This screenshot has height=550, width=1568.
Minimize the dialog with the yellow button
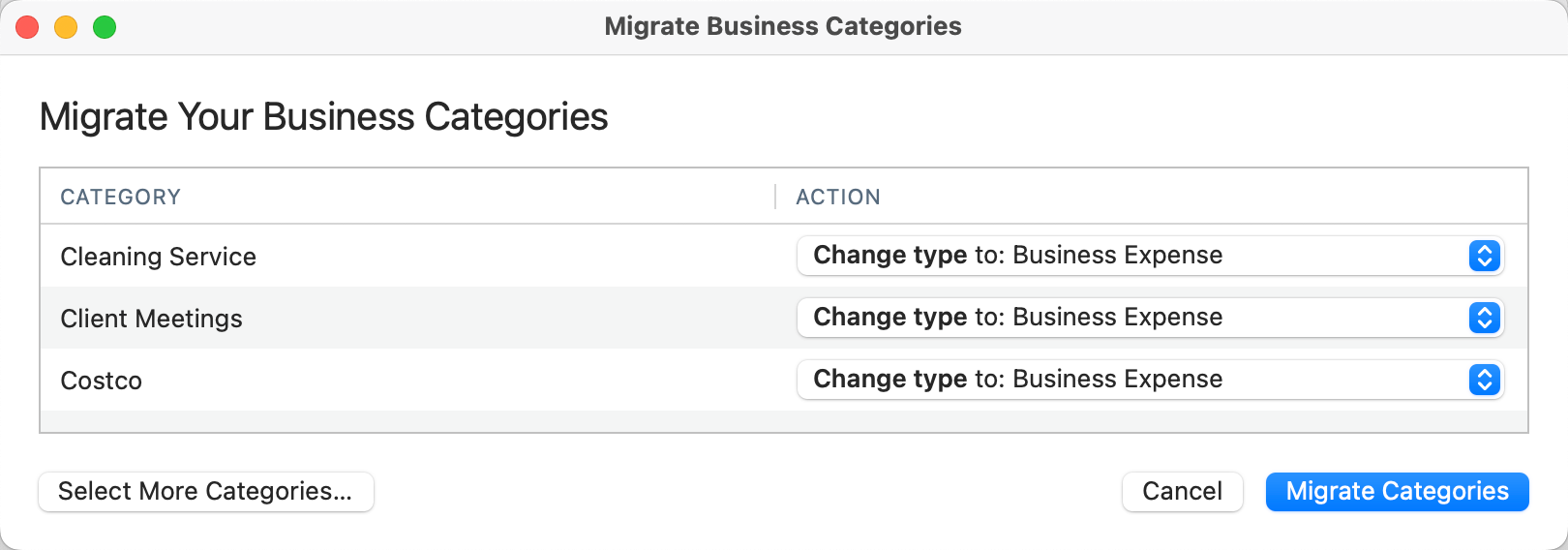pyautogui.click(x=66, y=27)
